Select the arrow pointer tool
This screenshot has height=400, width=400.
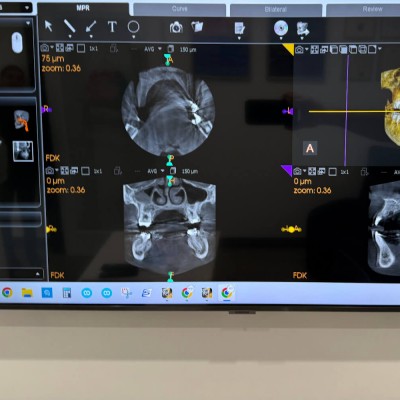(x=49, y=26)
